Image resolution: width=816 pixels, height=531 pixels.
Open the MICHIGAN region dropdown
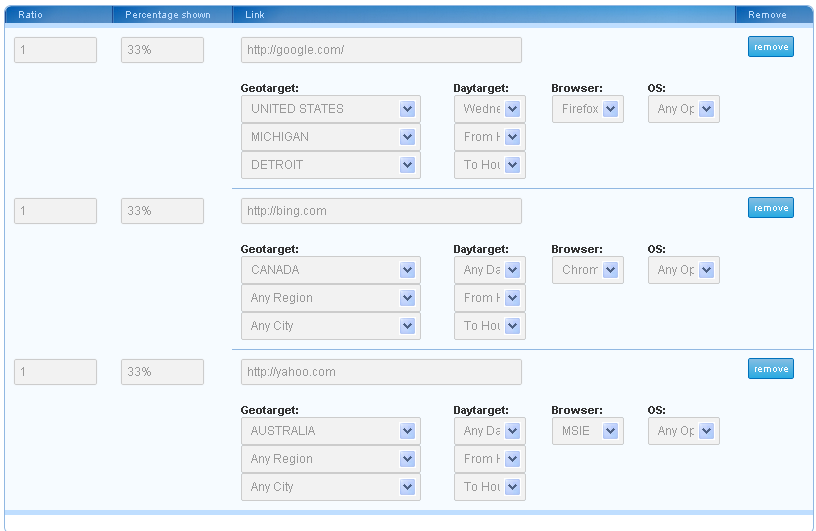coord(331,137)
